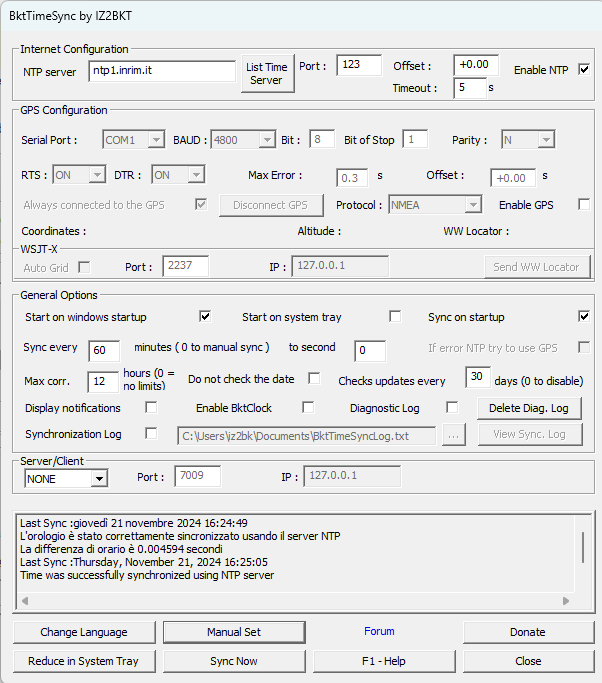Click the log's scroll left arrow

click(x=25, y=601)
